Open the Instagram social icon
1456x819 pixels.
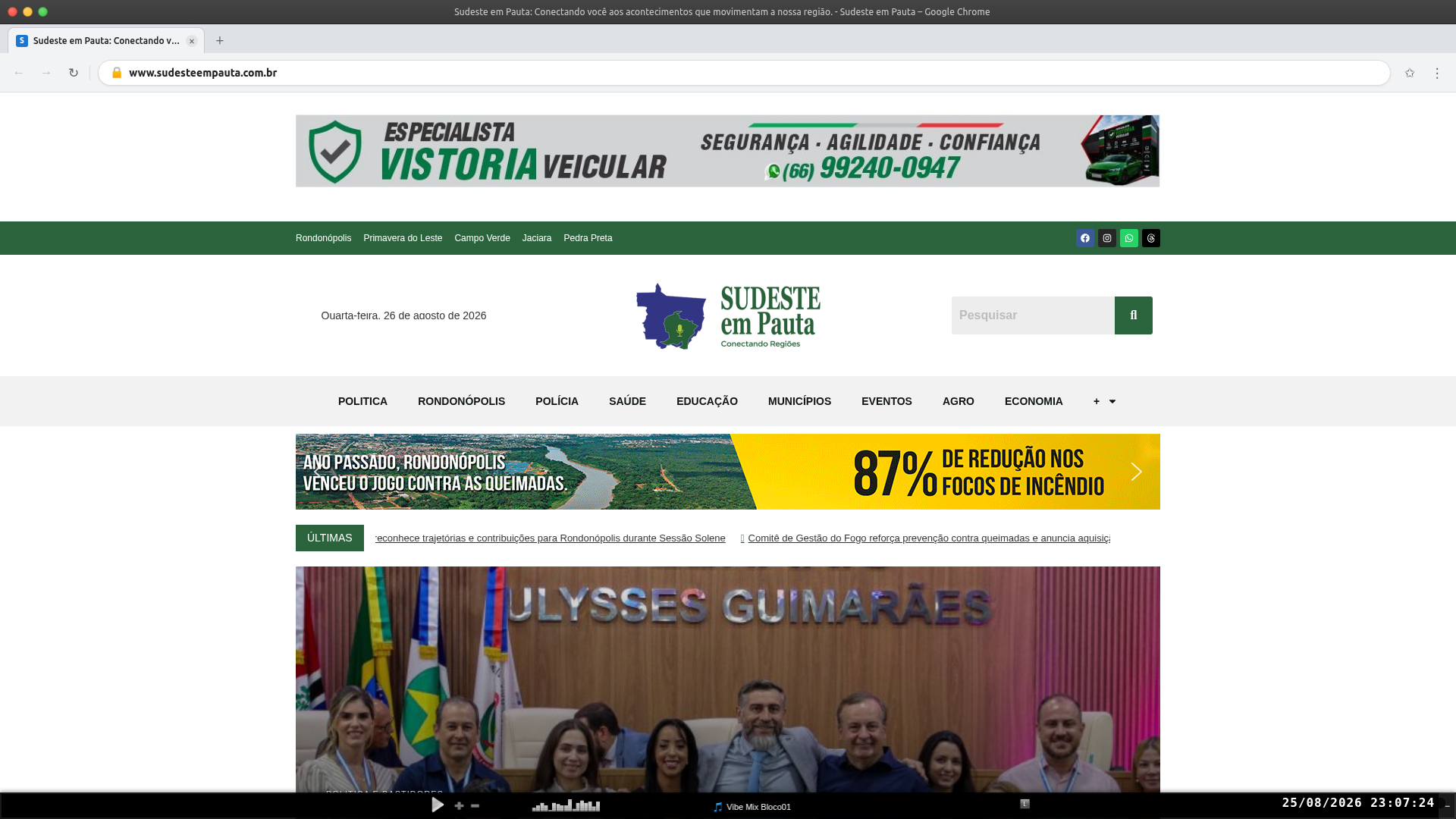(1106, 238)
